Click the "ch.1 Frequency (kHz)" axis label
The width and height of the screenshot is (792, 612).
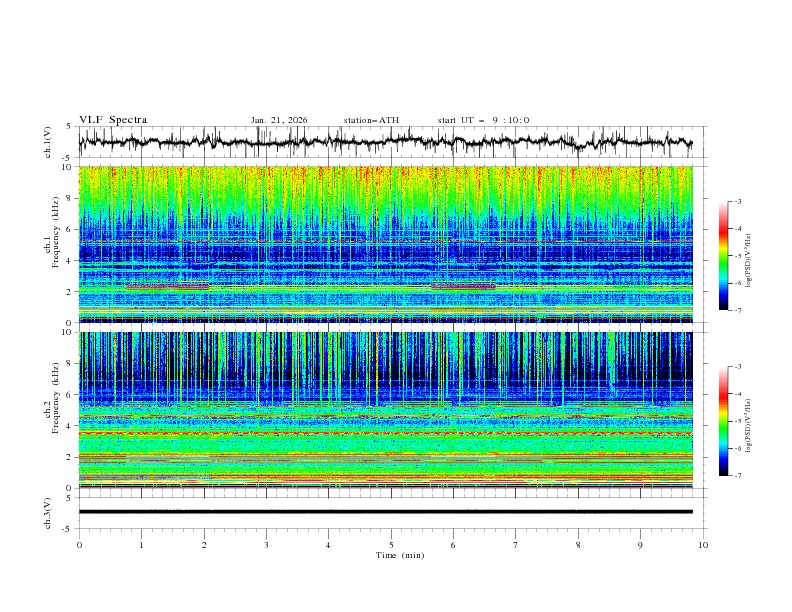click(52, 230)
